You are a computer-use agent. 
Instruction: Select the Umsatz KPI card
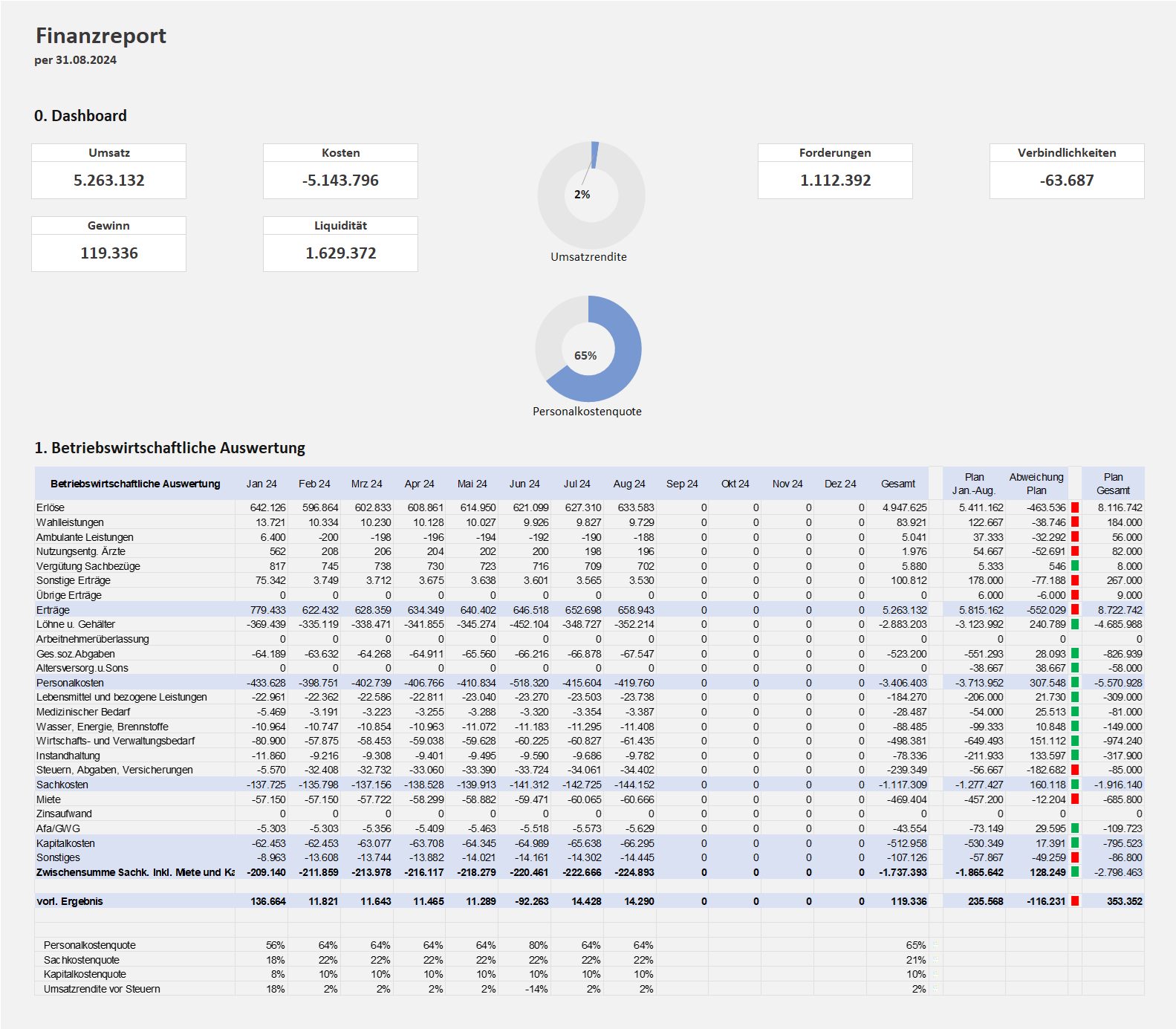tap(108, 171)
